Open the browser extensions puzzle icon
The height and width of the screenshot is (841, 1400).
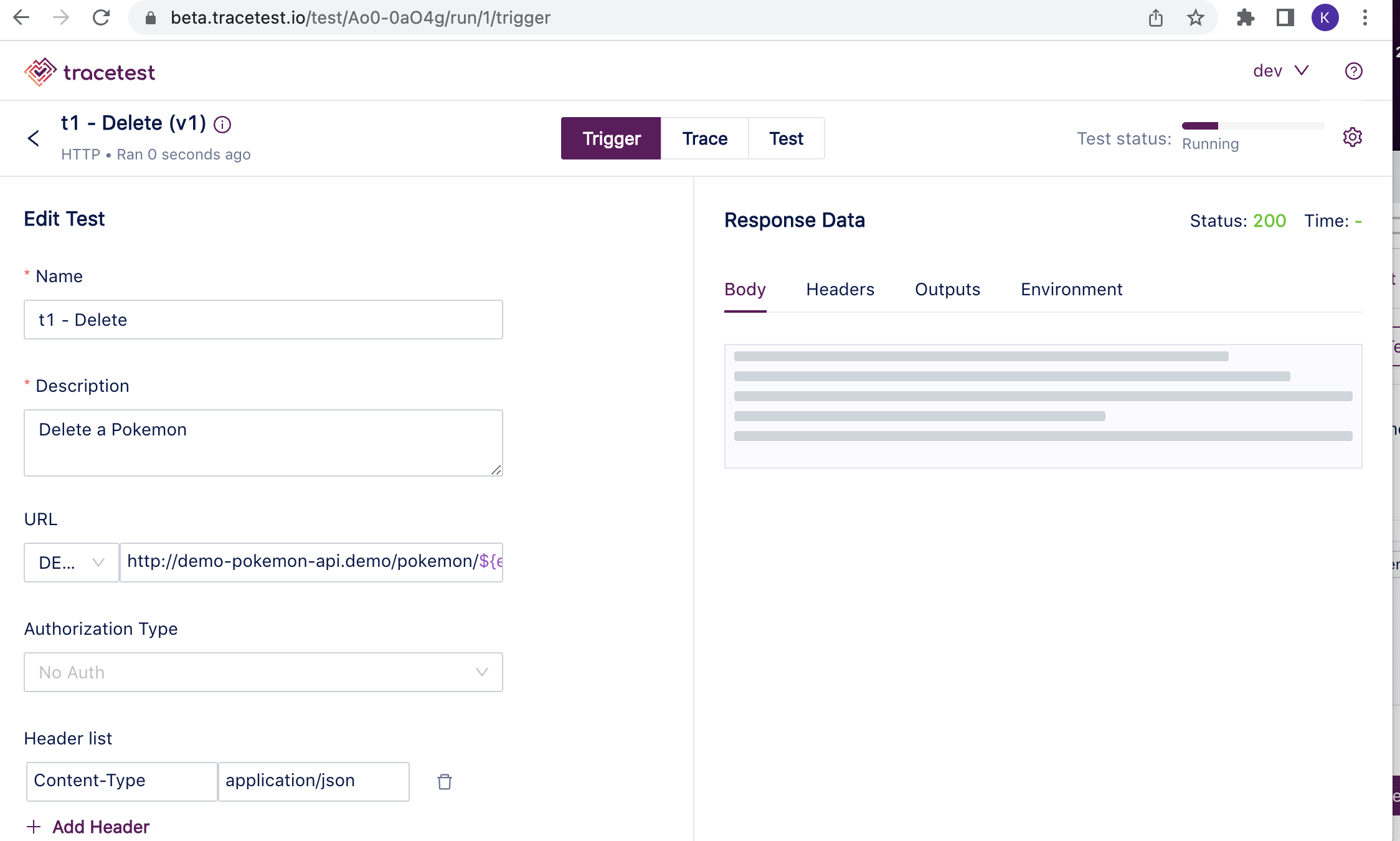tap(1245, 17)
